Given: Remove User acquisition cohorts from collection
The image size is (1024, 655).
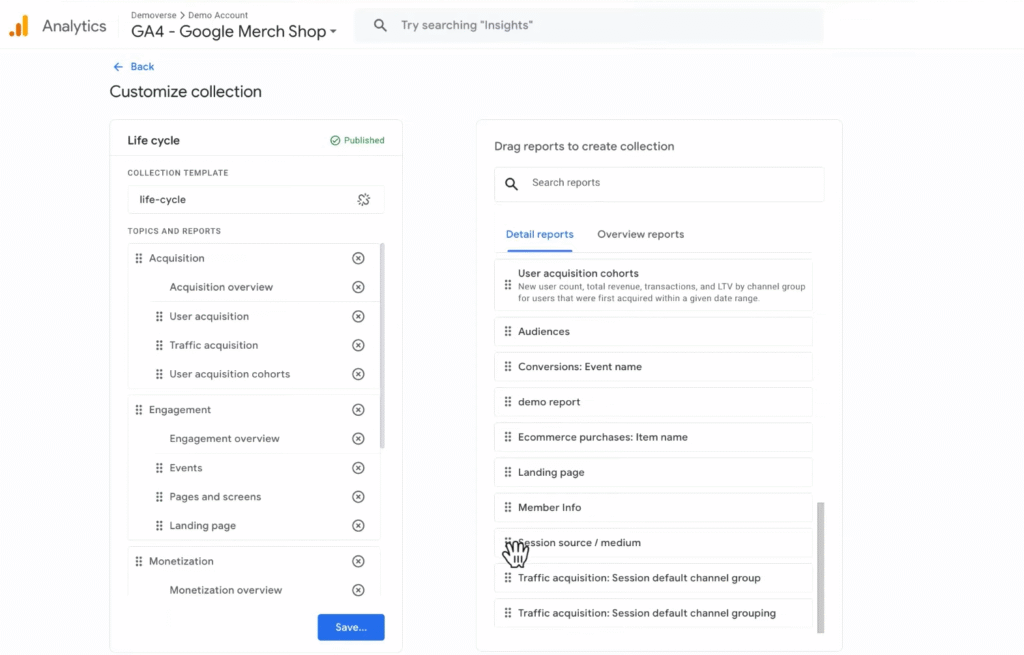Looking at the screenshot, I should click(358, 374).
